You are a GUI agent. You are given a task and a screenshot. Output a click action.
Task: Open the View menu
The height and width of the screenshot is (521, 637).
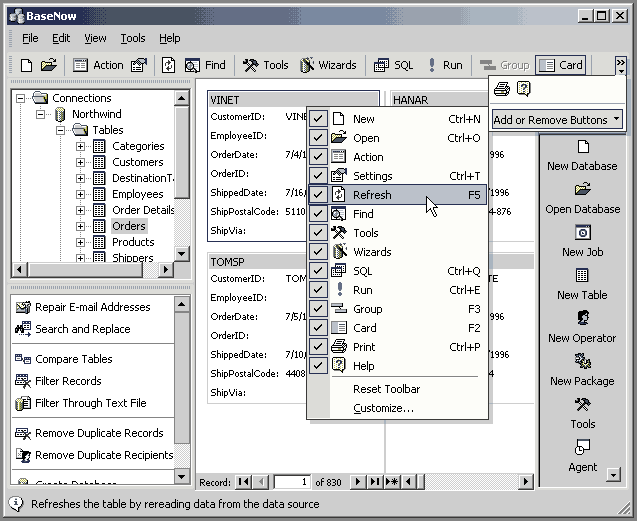coord(95,38)
